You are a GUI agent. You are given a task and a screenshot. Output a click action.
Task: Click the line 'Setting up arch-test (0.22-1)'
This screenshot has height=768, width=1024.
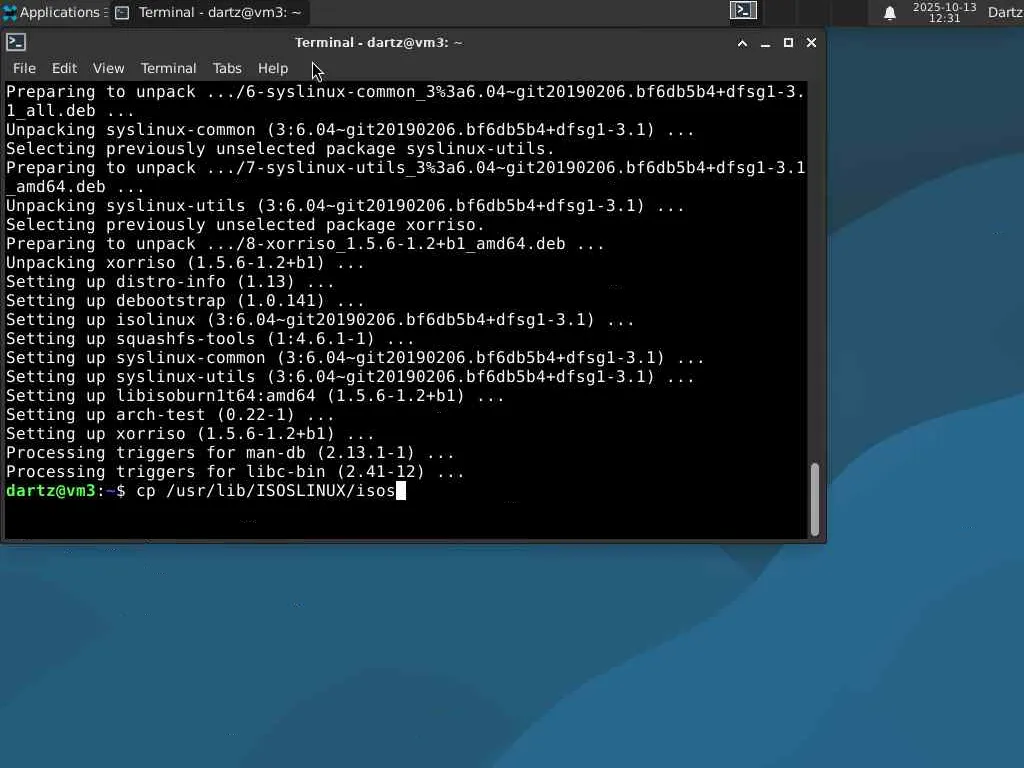coord(170,415)
